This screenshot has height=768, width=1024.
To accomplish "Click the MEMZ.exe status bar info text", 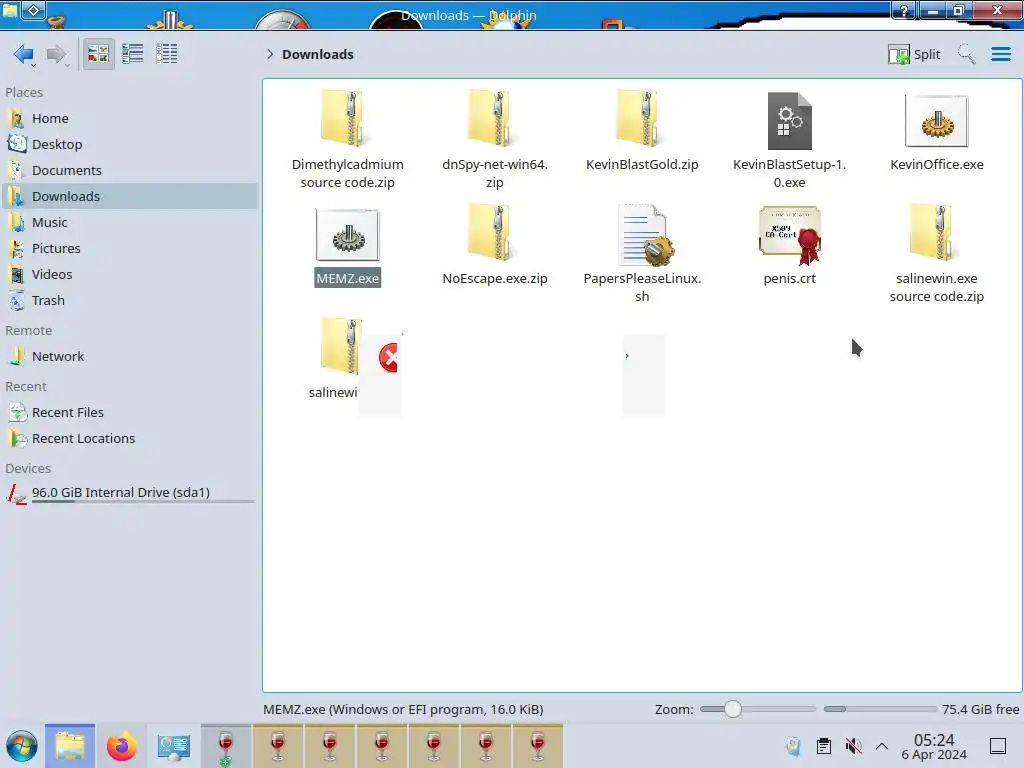I will coord(403,709).
